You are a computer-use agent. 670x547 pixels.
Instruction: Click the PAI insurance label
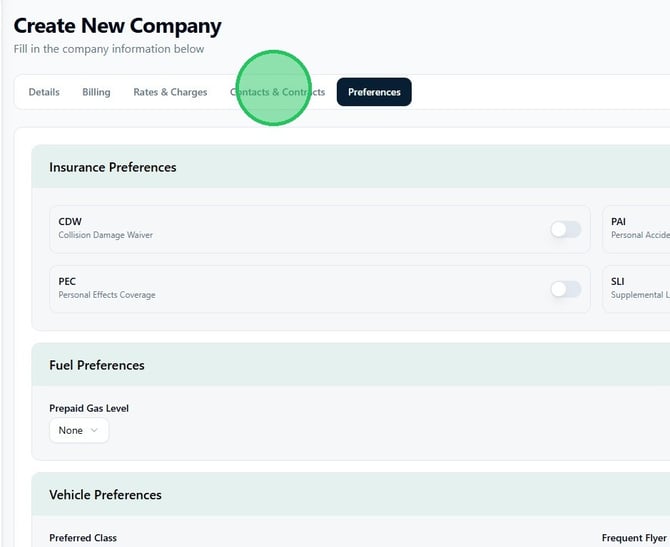click(618, 221)
